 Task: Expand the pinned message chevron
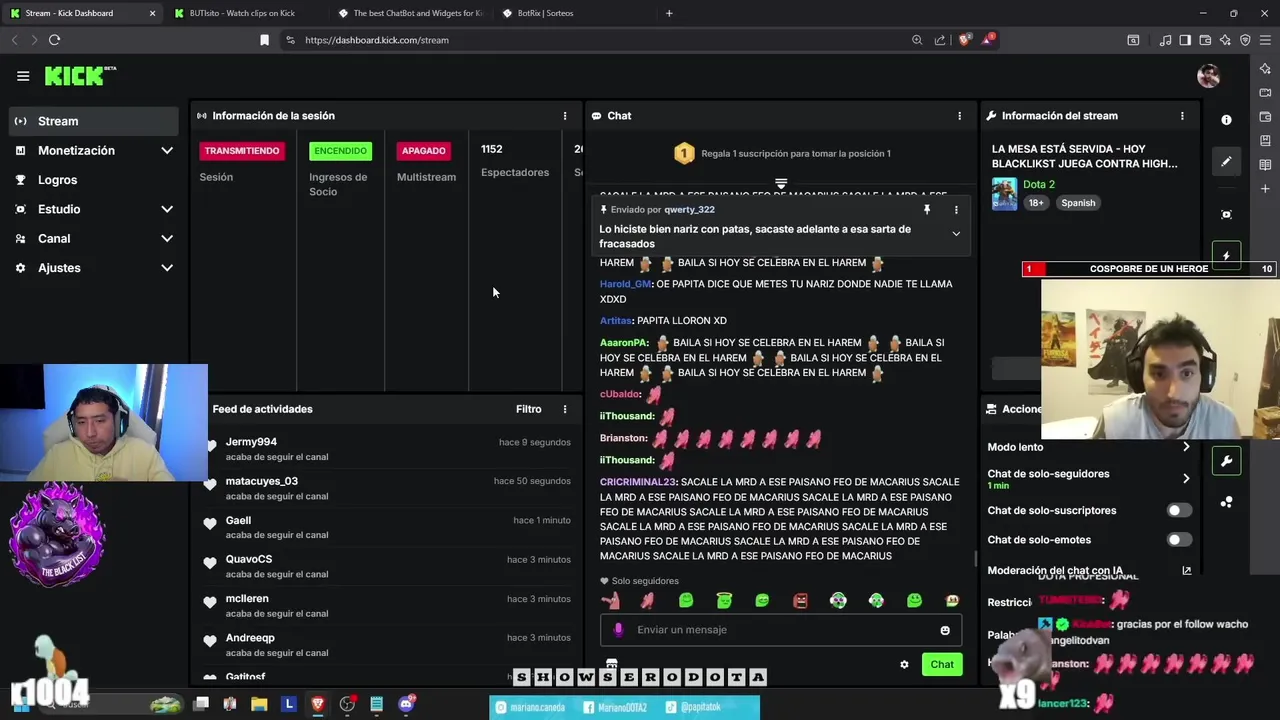click(x=956, y=234)
